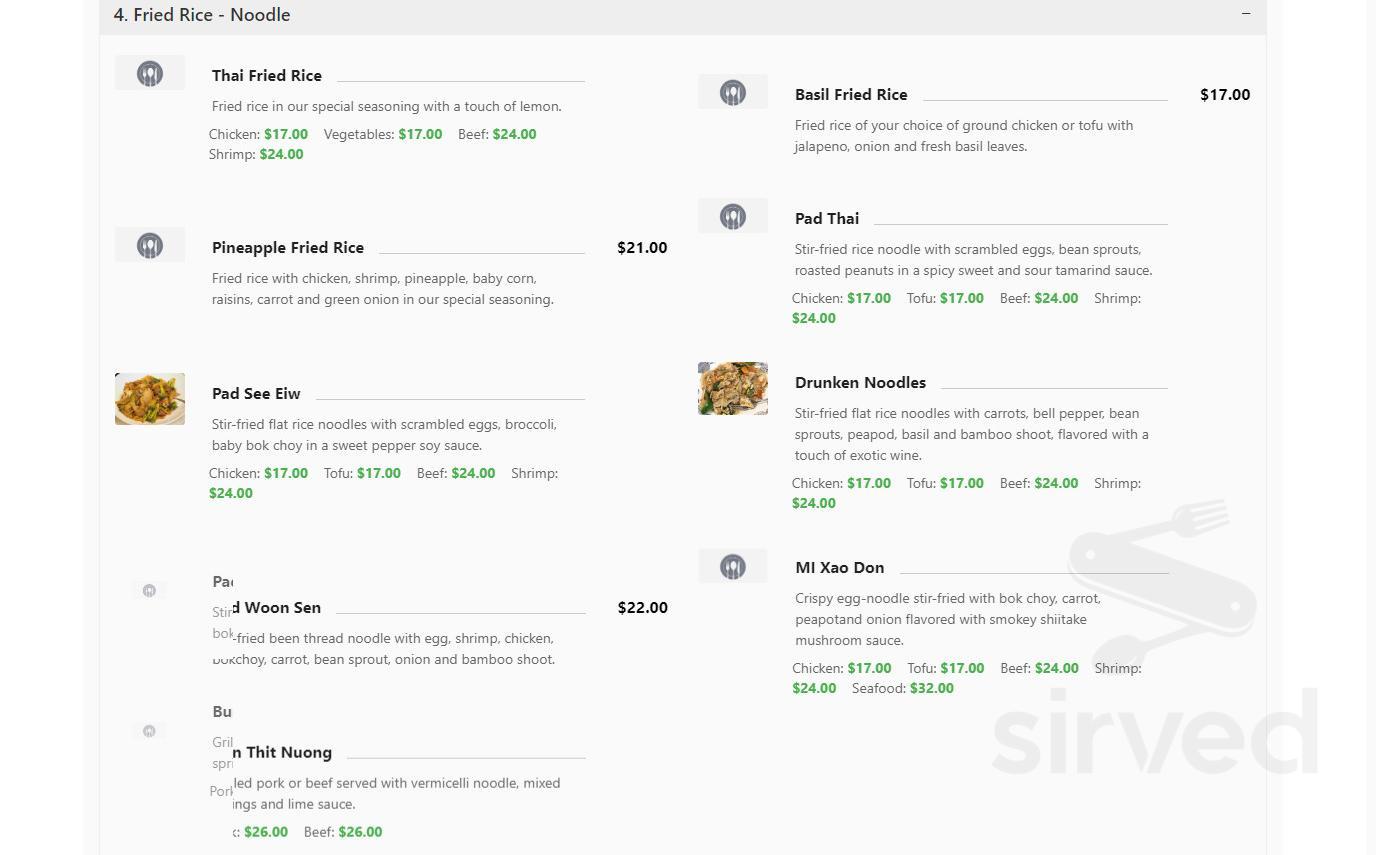The width and height of the screenshot is (1376, 855).
Task: Select Seafood $32.00 under MI Xao Don
Action: (x=930, y=688)
